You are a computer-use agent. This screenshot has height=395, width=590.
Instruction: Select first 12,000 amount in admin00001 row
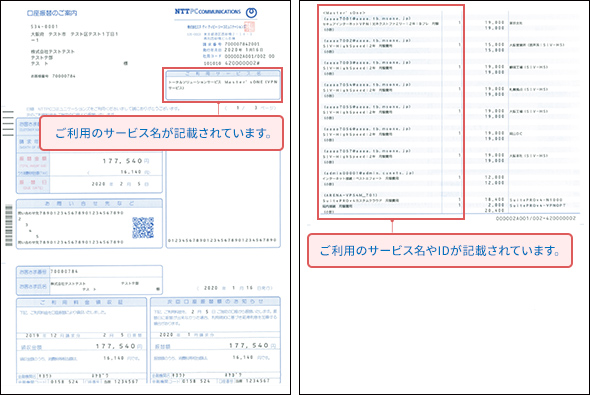point(494,177)
